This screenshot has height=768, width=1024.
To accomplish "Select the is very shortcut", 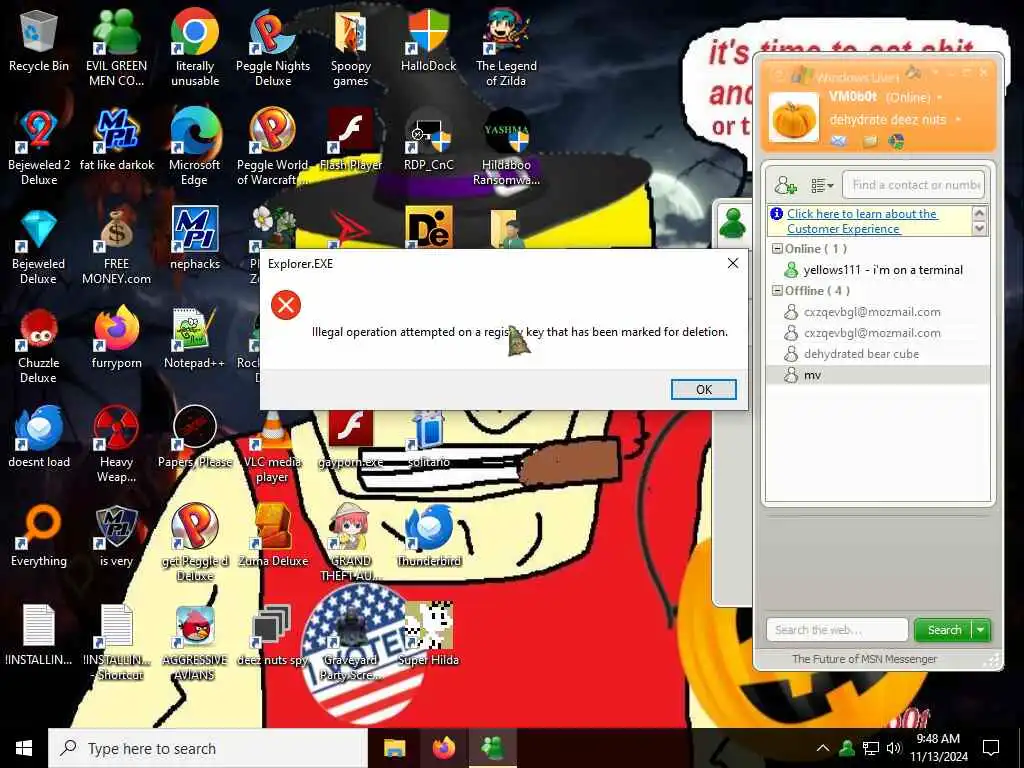I will point(116,537).
